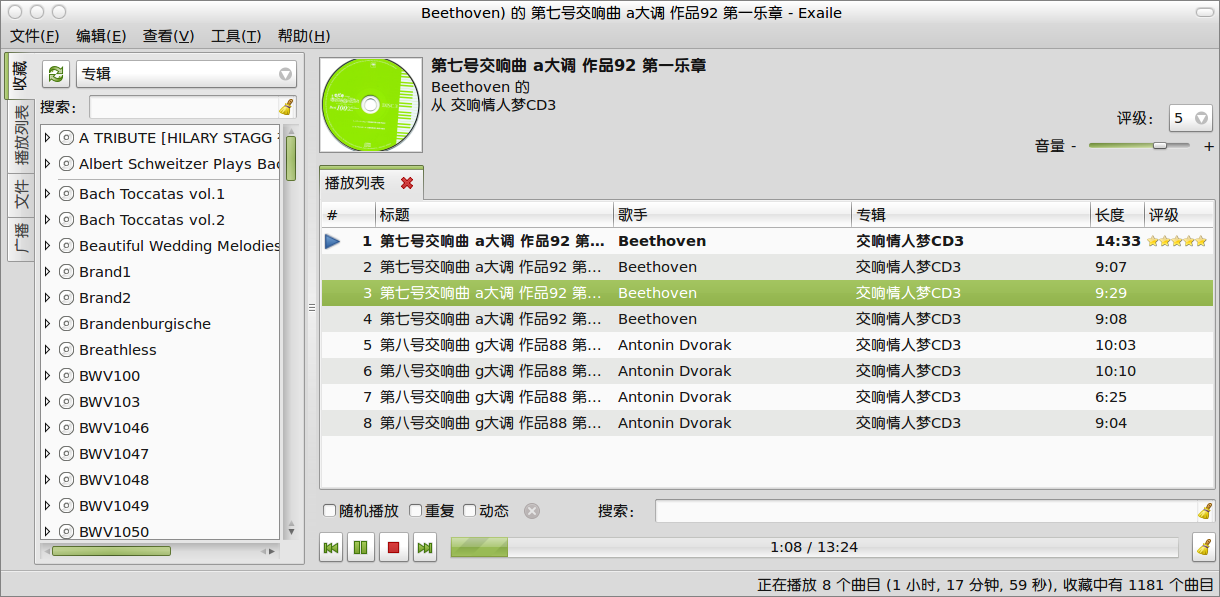Click disc icon of BWV1048 album
Viewport: 1220px width, 597px height.
pos(67,480)
